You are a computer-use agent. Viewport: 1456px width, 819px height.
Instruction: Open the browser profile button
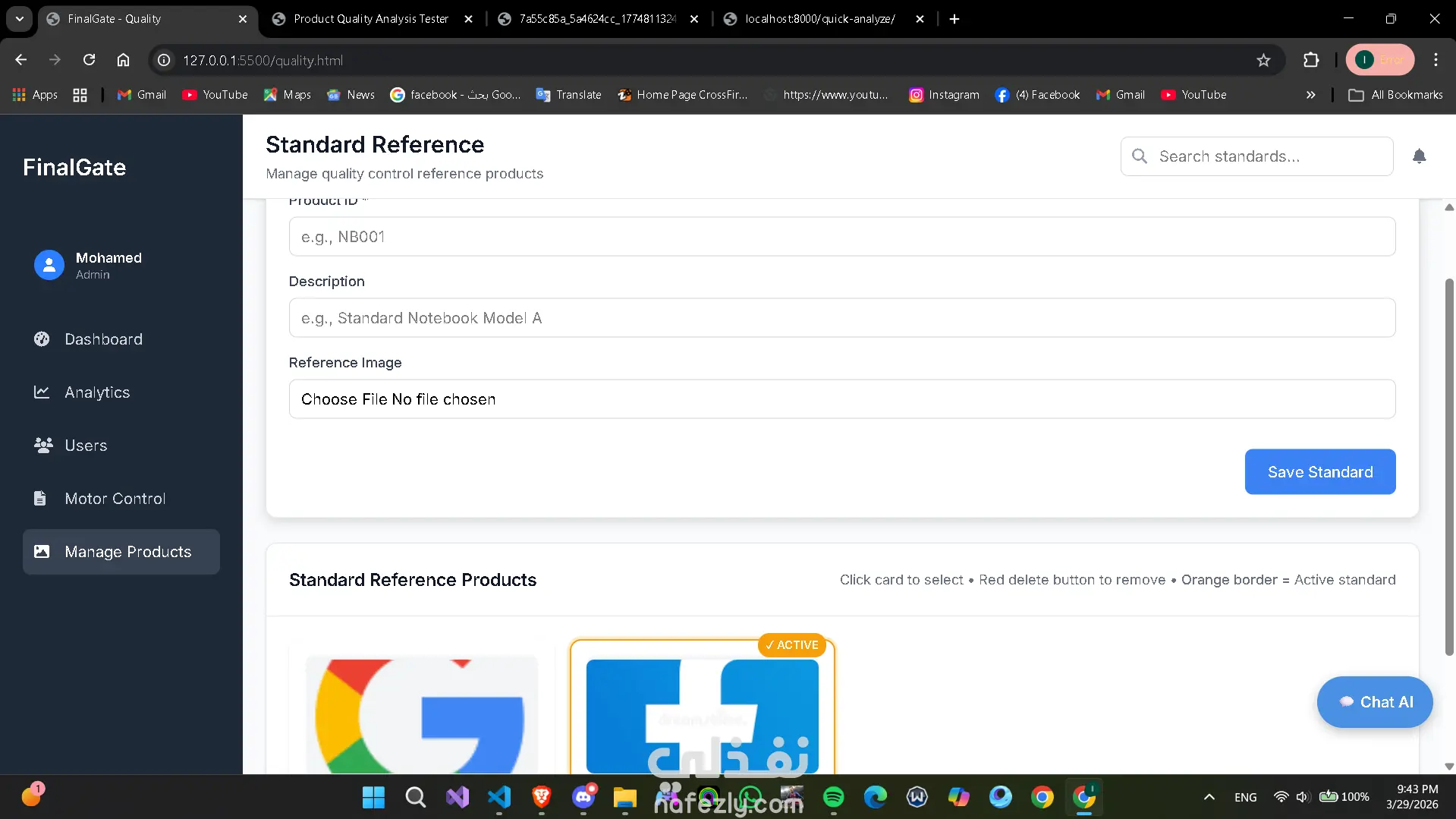pos(1380,60)
